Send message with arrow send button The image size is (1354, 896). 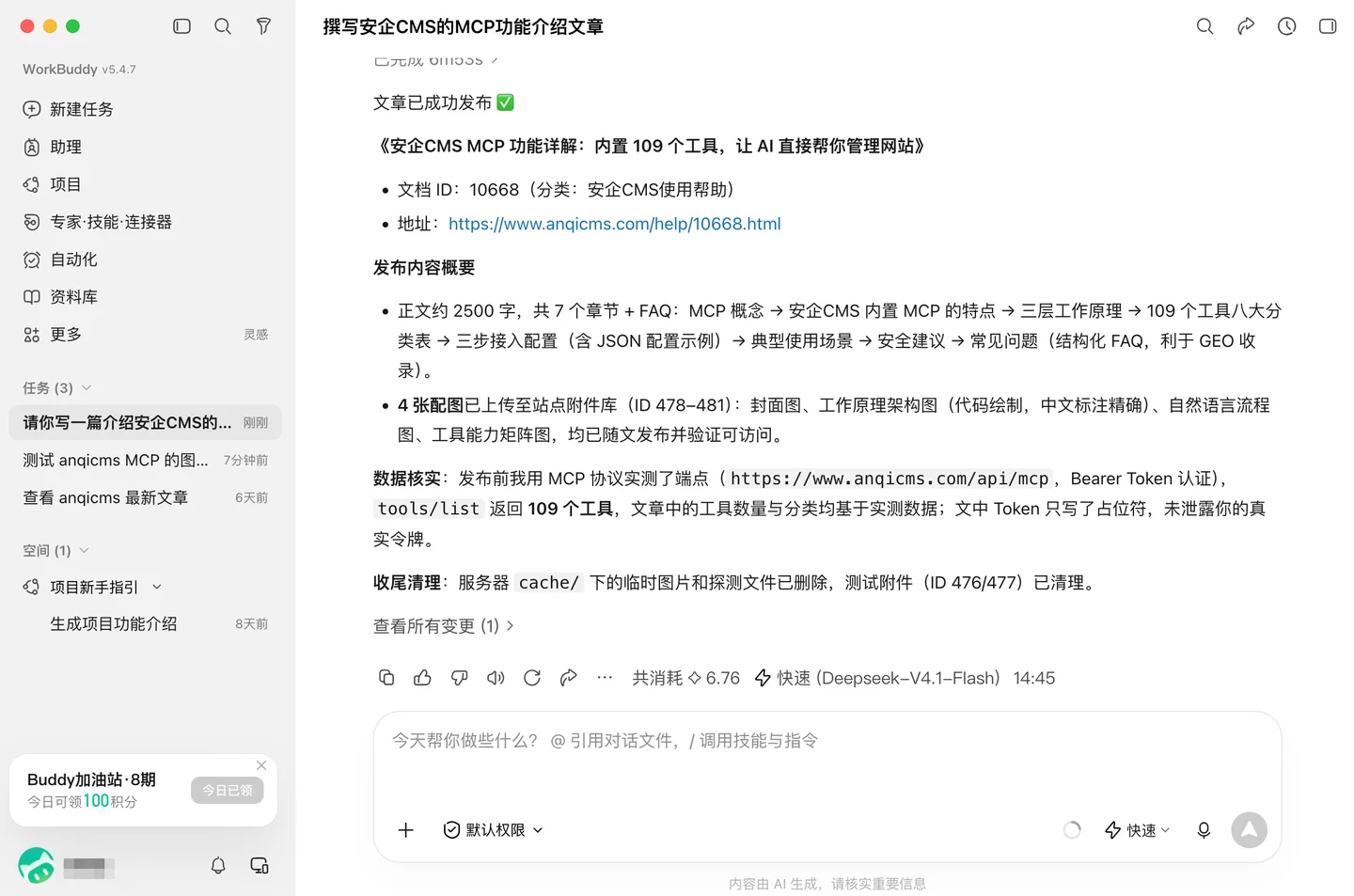point(1250,830)
